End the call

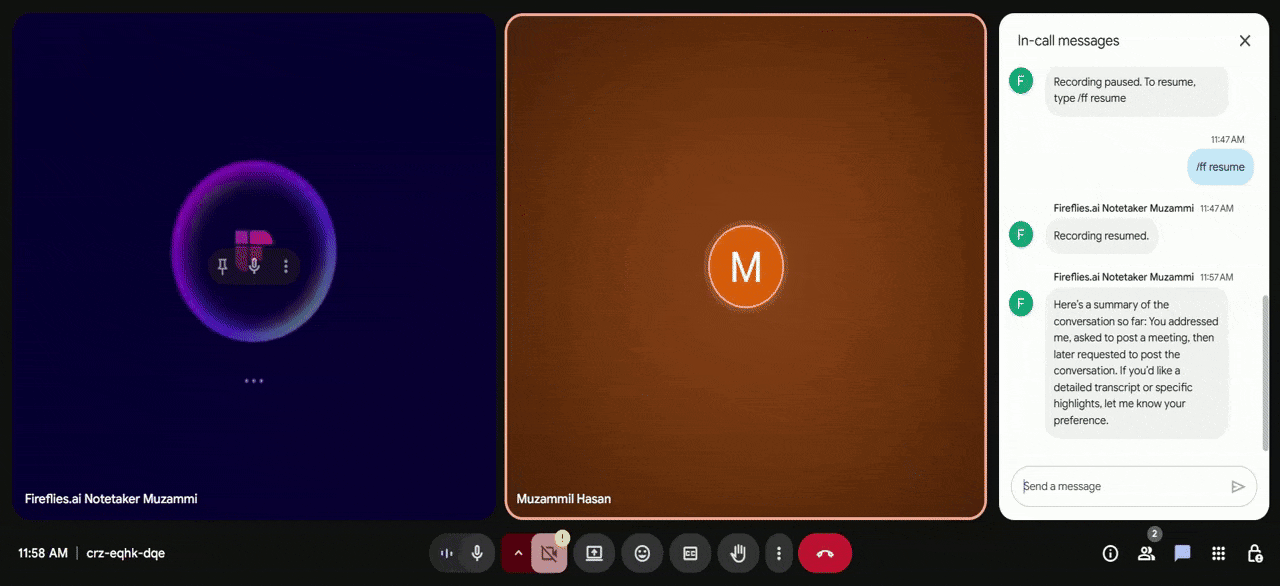(825, 553)
